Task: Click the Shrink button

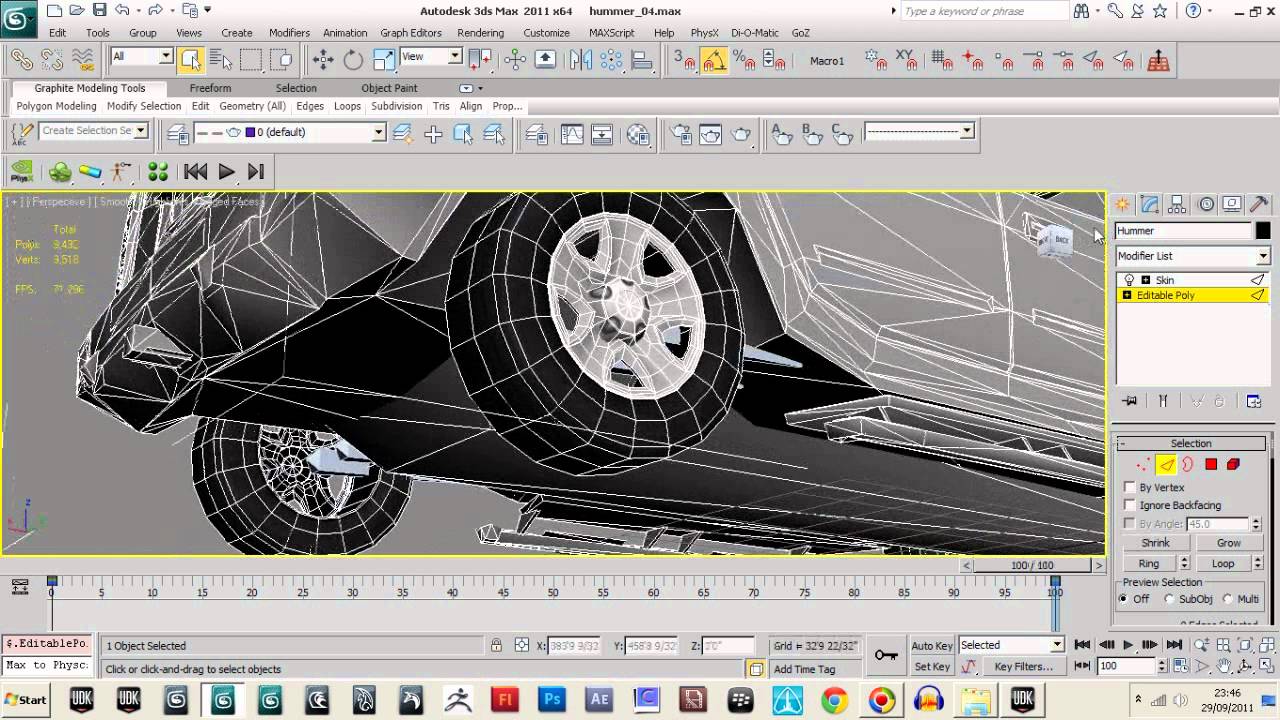Action: pos(1155,543)
